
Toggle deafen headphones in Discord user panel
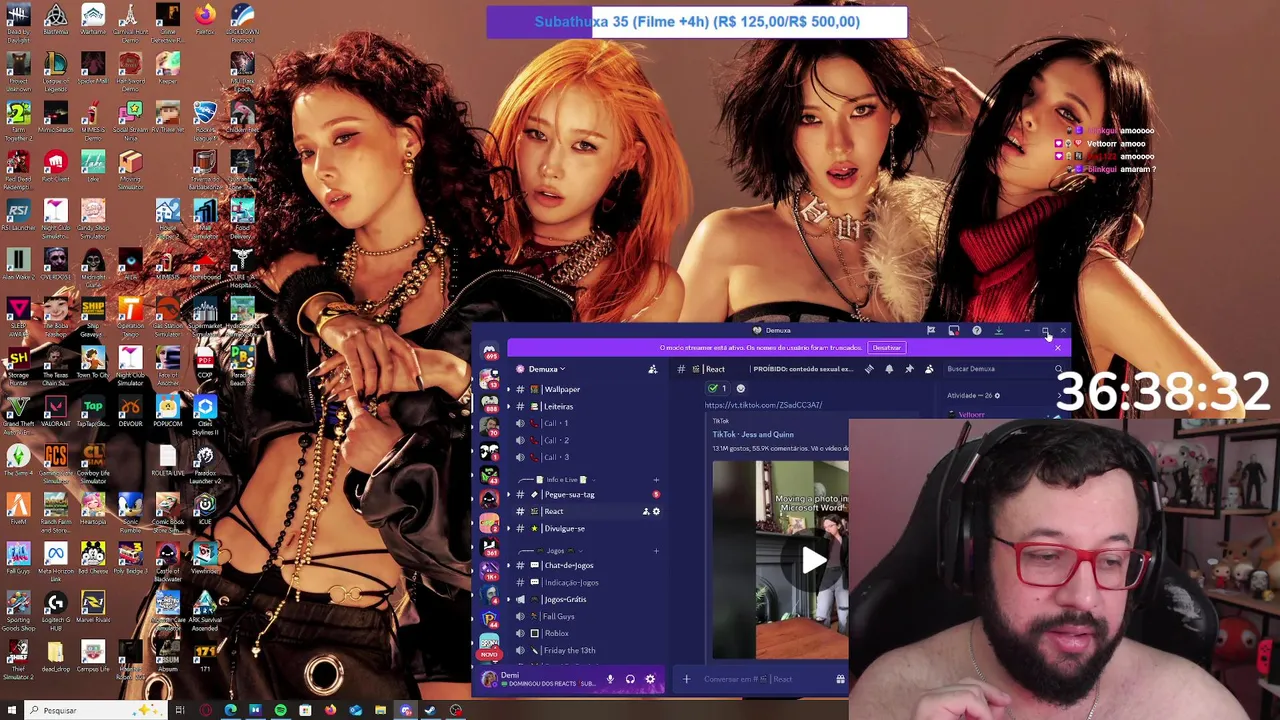click(630, 679)
